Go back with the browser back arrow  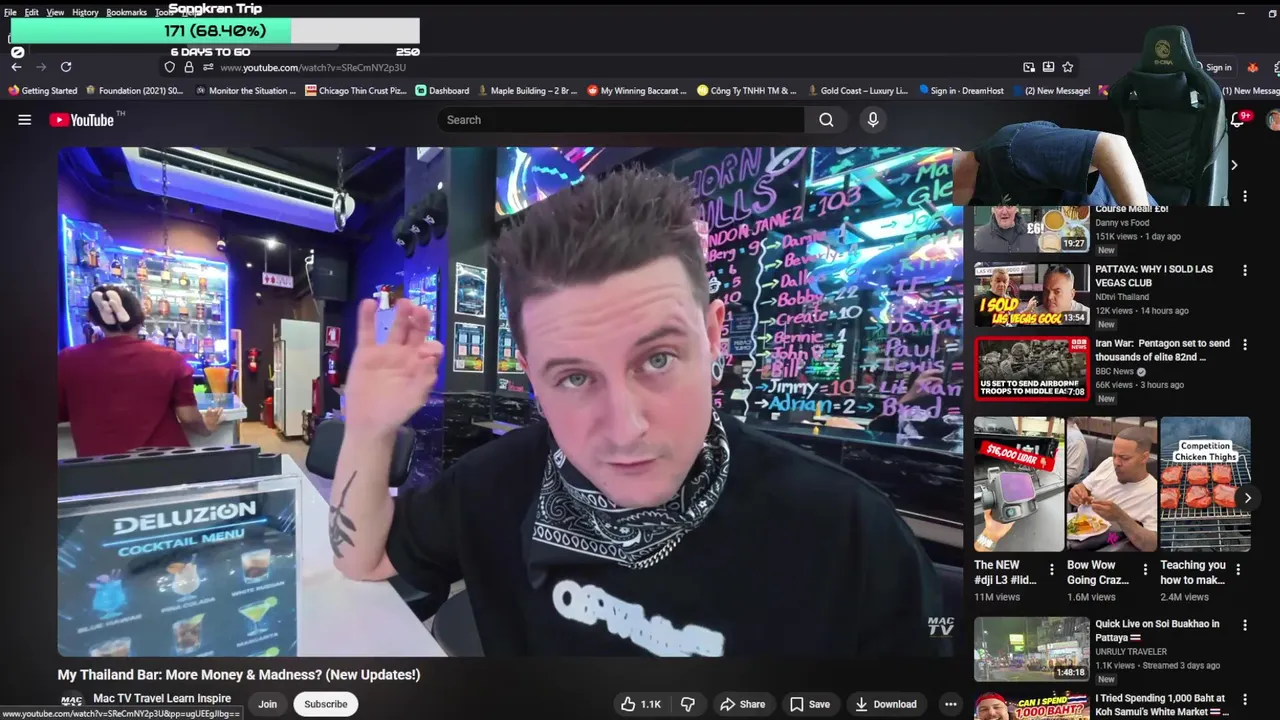[x=16, y=67]
